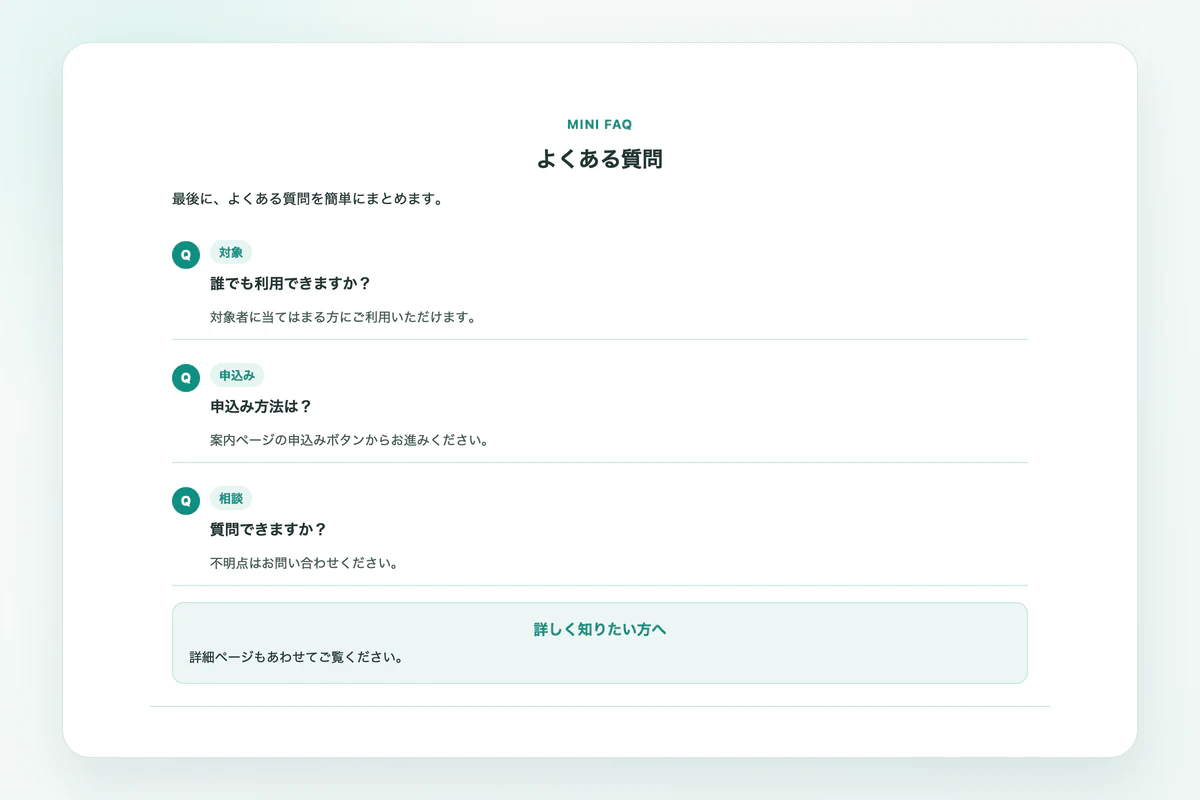This screenshot has width=1200, height=800.
Task: Select the 対象 tag
Action: point(231,252)
